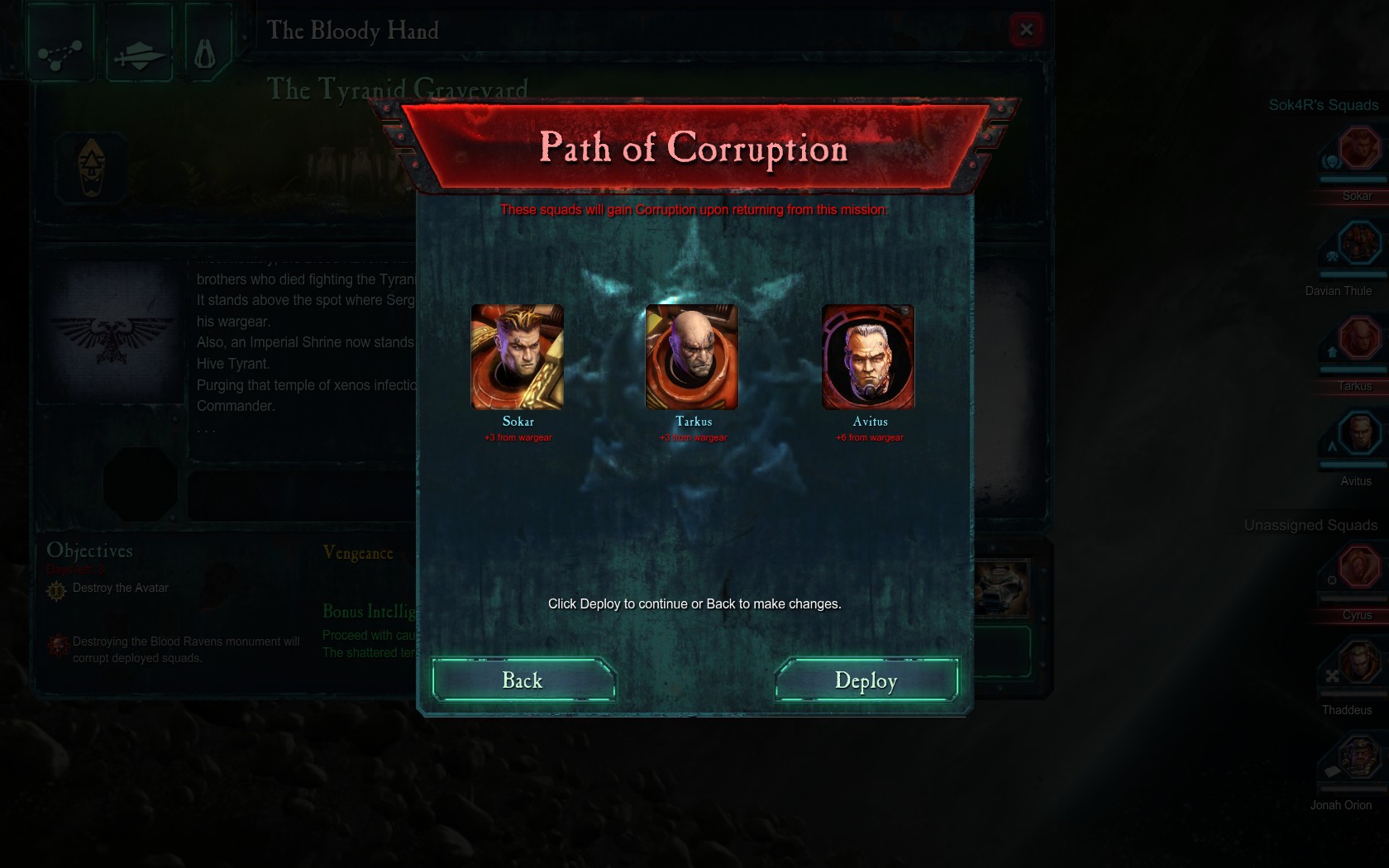Select unassigned Cyrus squad icon
Image resolution: width=1389 pixels, height=868 pixels.
point(1358,568)
